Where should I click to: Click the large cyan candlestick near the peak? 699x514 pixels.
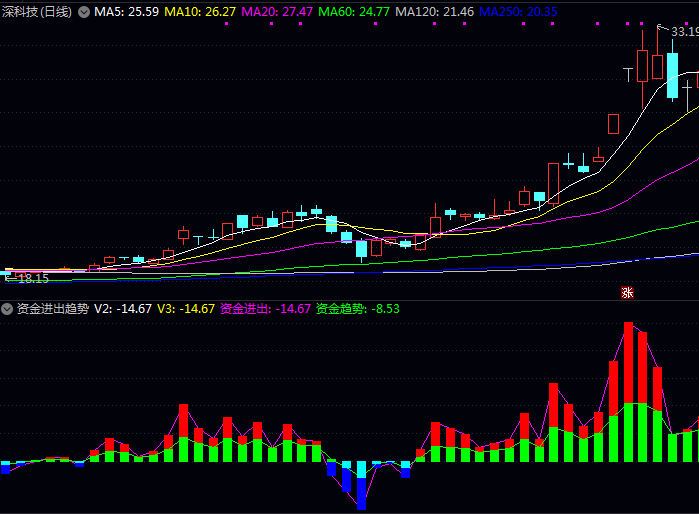coord(672,76)
